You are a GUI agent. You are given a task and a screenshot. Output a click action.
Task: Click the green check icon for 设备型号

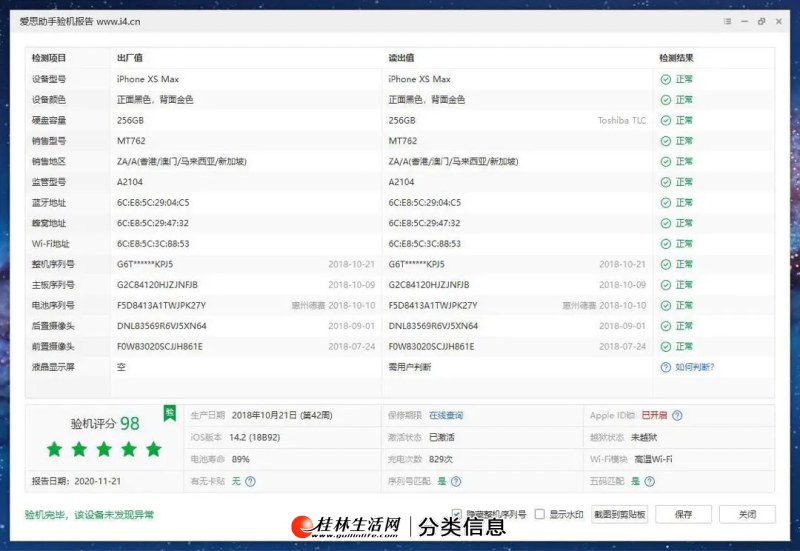pyautogui.click(x=665, y=79)
